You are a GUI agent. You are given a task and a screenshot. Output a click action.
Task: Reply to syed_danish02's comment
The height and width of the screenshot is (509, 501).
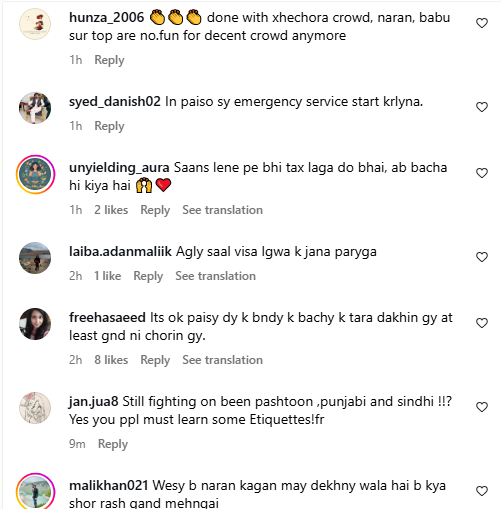(x=109, y=126)
